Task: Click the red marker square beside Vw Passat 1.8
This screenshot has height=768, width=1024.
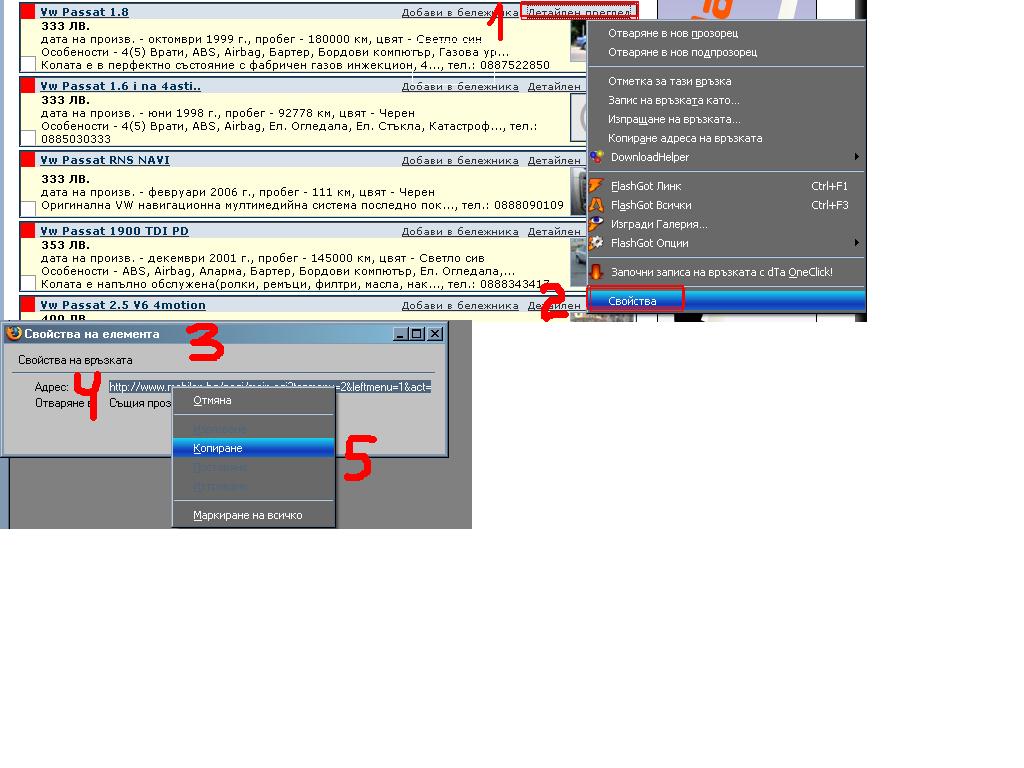Action: coord(28,12)
